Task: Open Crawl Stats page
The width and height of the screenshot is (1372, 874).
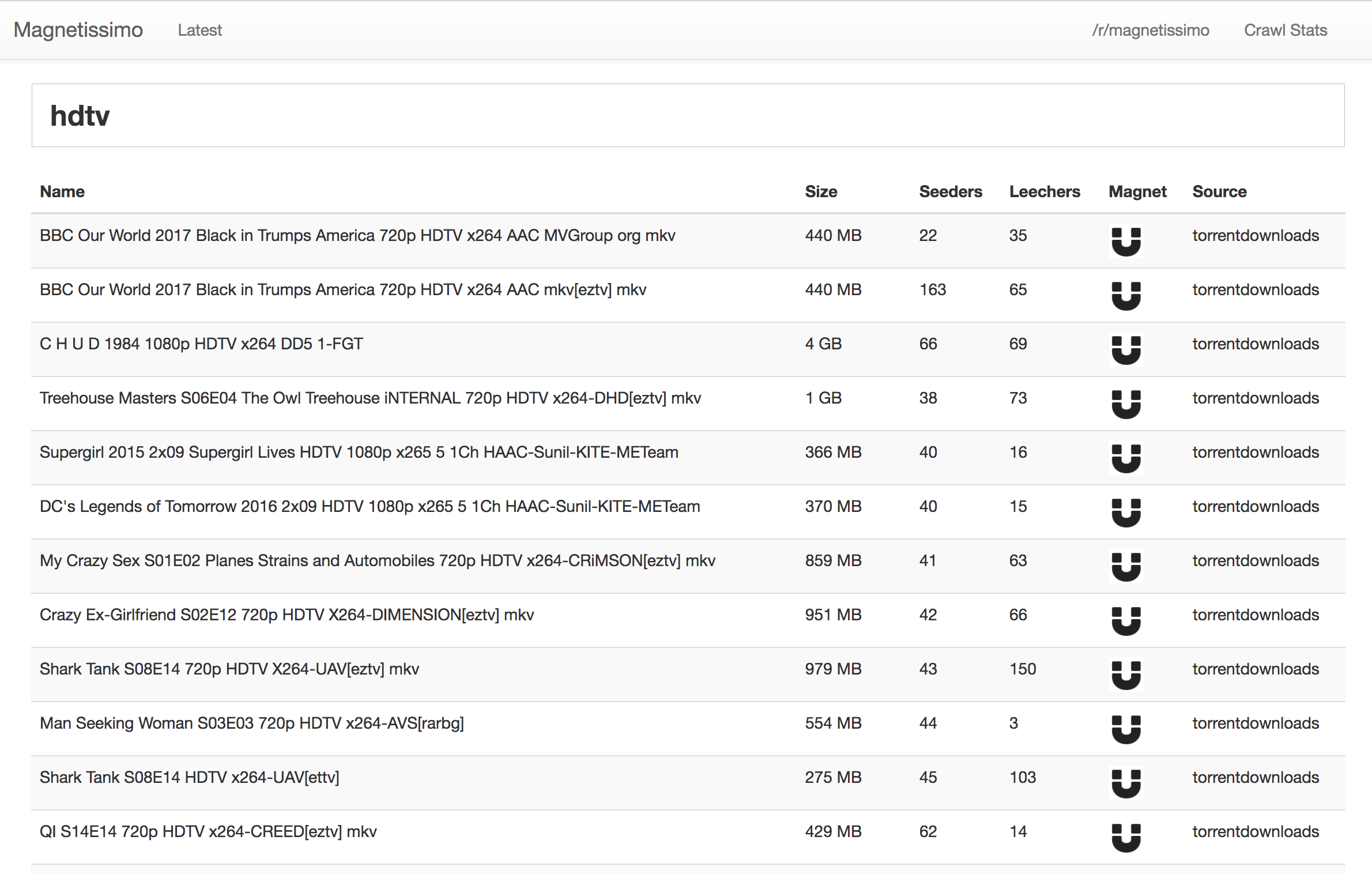Action: coord(1286,30)
